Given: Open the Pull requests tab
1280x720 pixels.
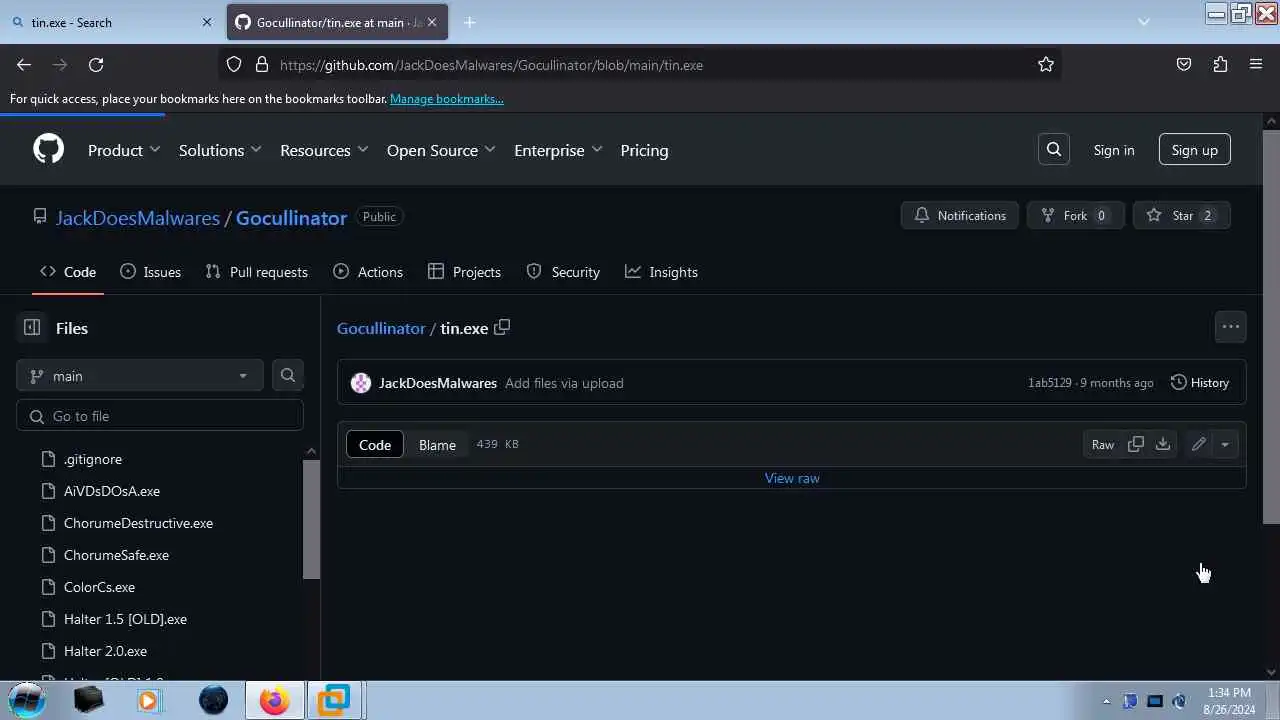Looking at the screenshot, I should [256, 272].
